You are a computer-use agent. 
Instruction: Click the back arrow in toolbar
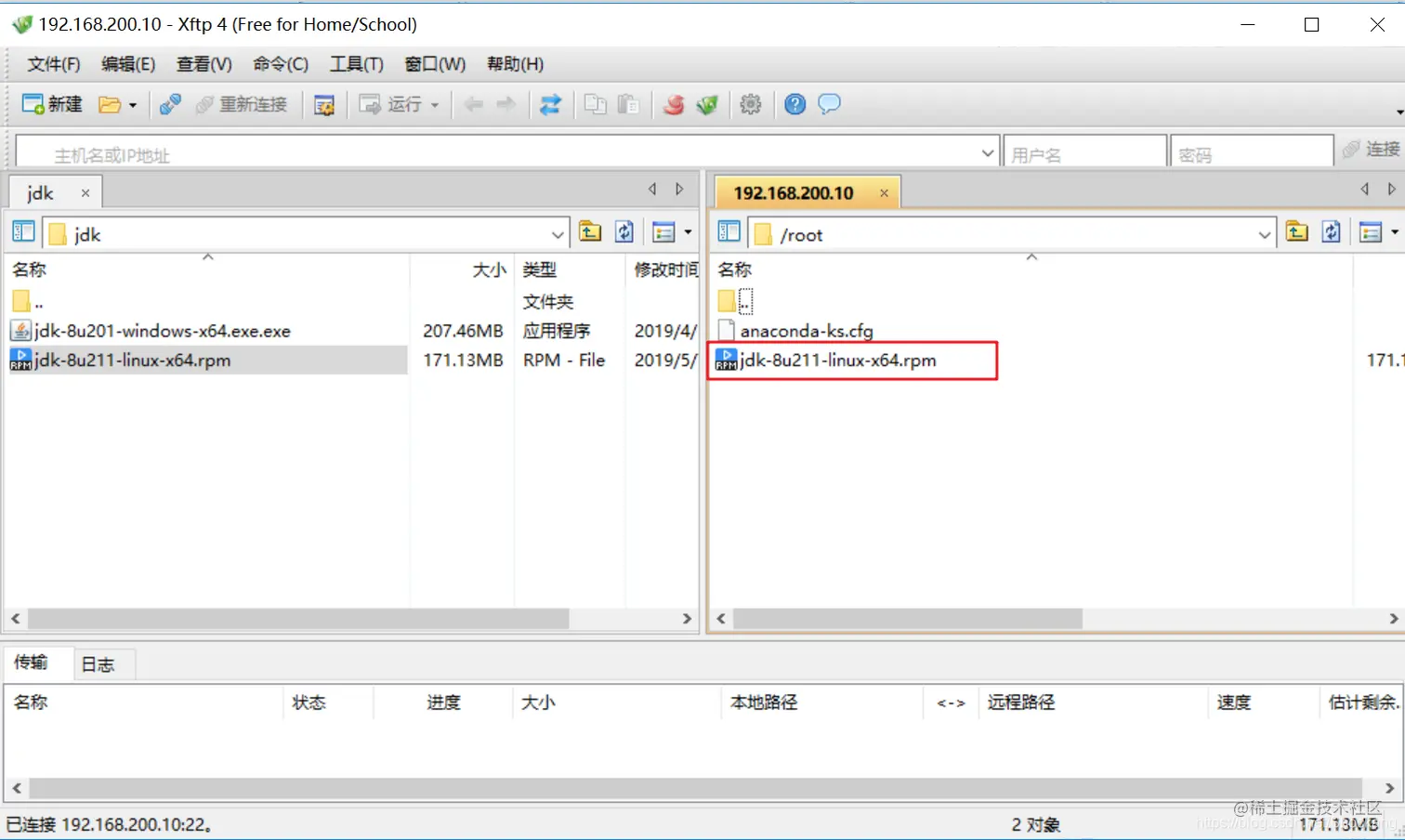474,104
